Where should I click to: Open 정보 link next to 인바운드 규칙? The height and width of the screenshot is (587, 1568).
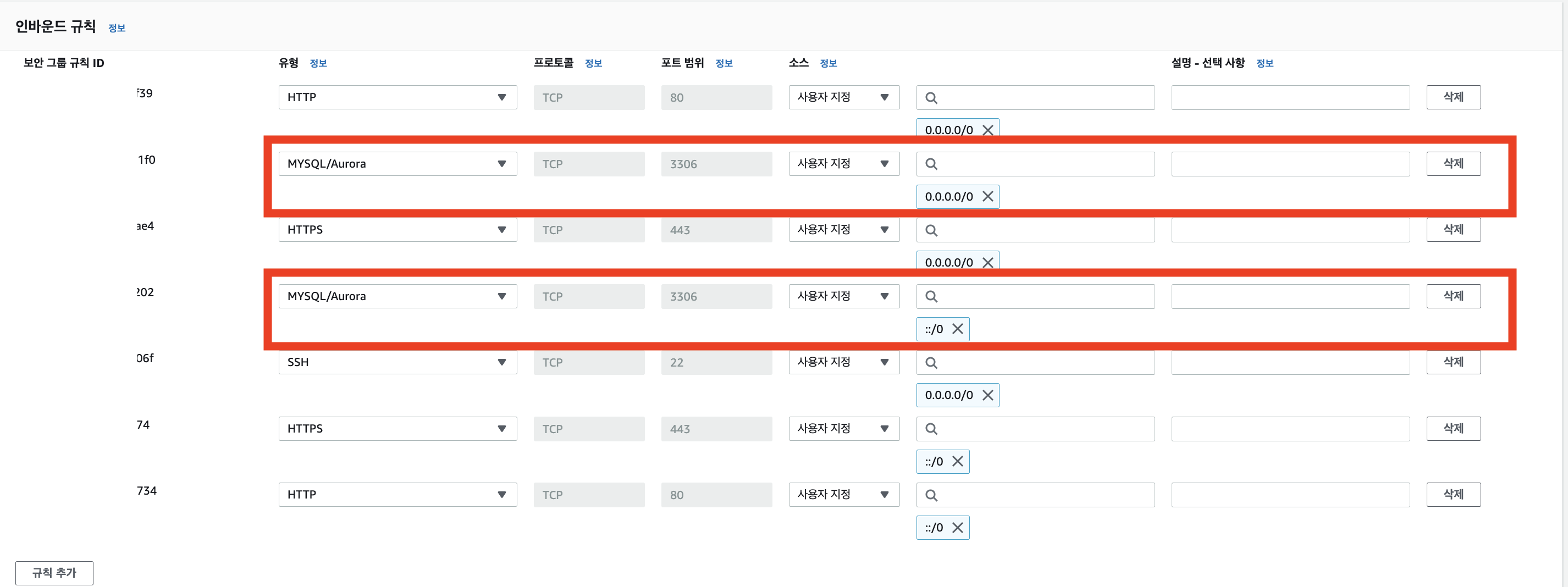117,28
